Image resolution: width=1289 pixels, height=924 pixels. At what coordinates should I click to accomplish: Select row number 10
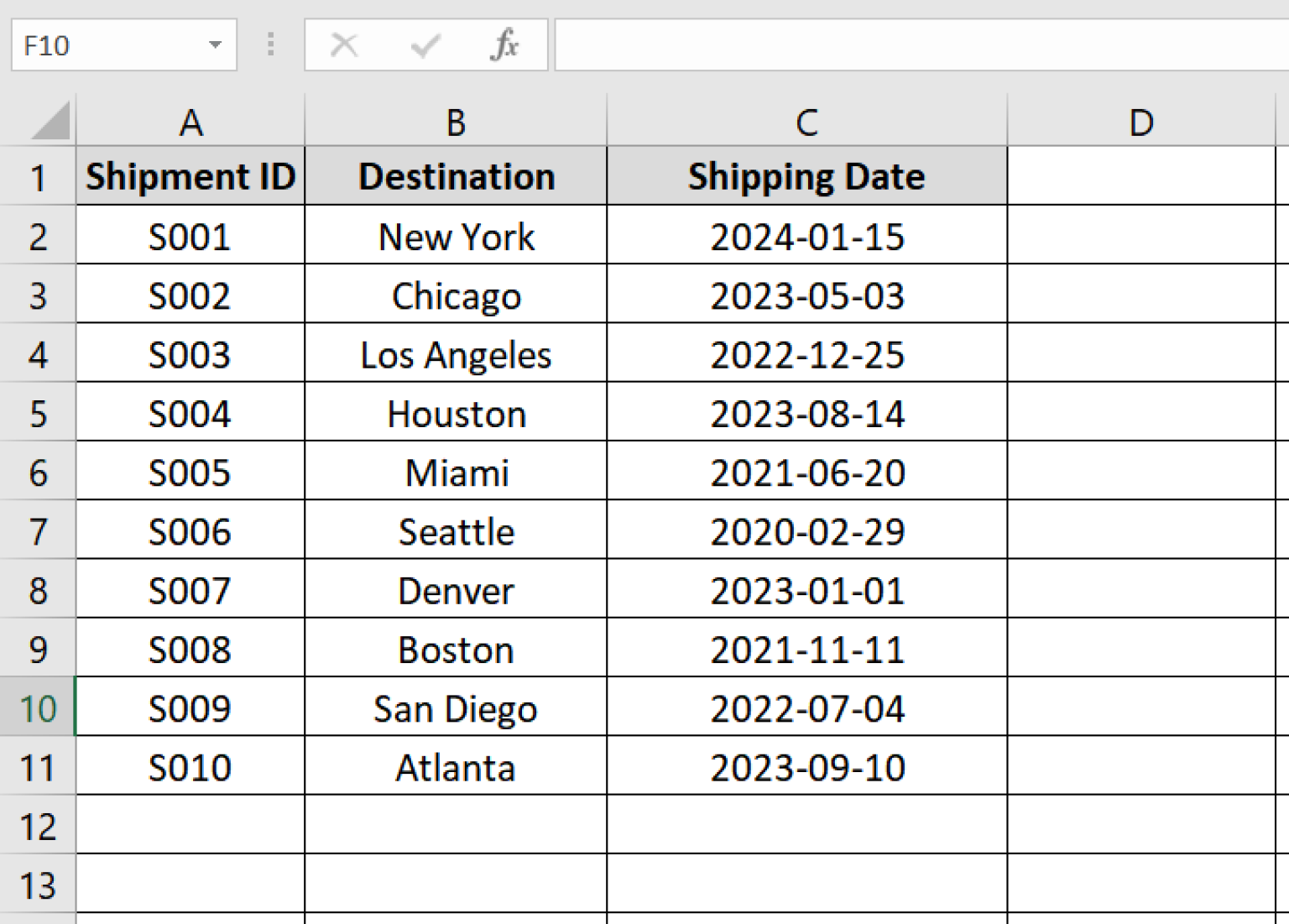[x=38, y=708]
